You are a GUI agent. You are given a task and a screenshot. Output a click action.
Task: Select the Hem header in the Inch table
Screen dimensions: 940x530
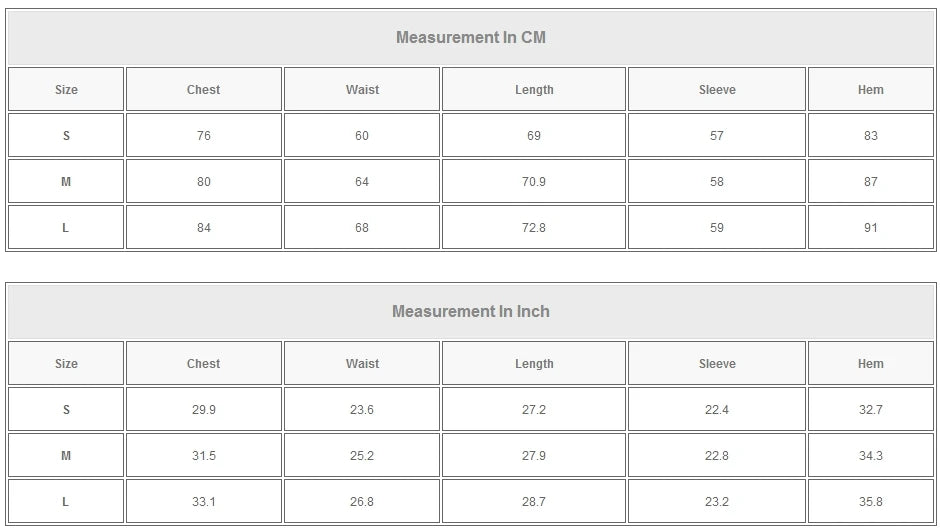tap(870, 364)
